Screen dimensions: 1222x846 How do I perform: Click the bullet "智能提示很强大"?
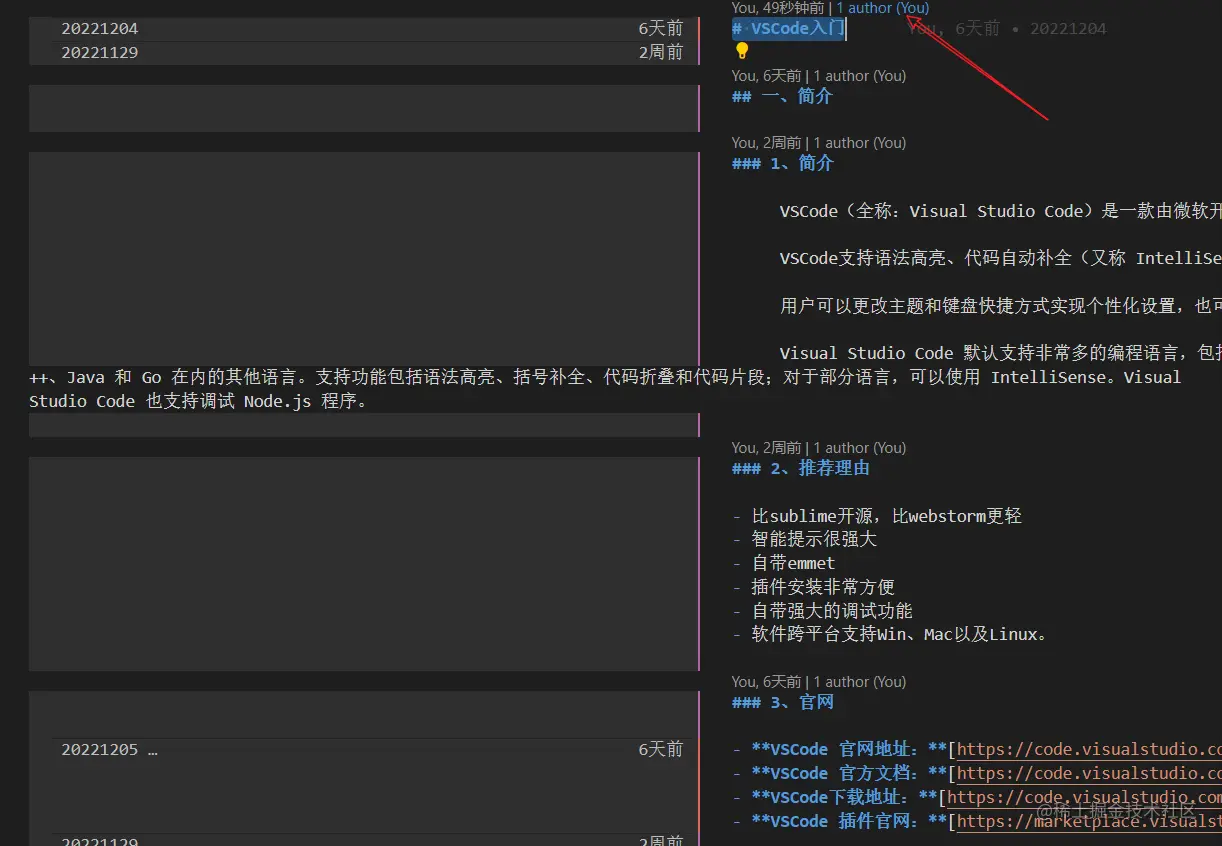click(x=813, y=538)
